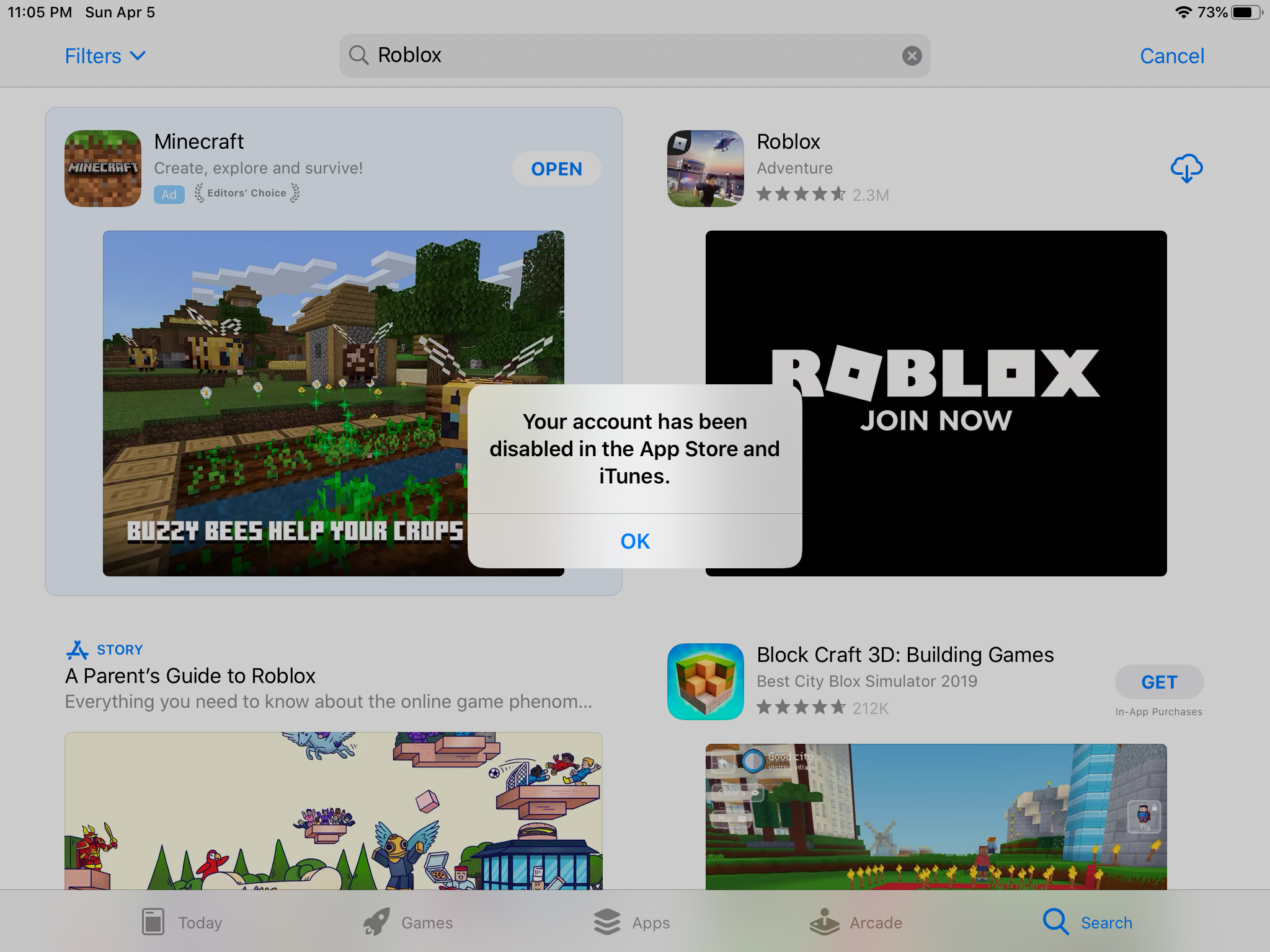Clear the Roblox search text
Screen dimensions: 1270x952
pos(911,56)
